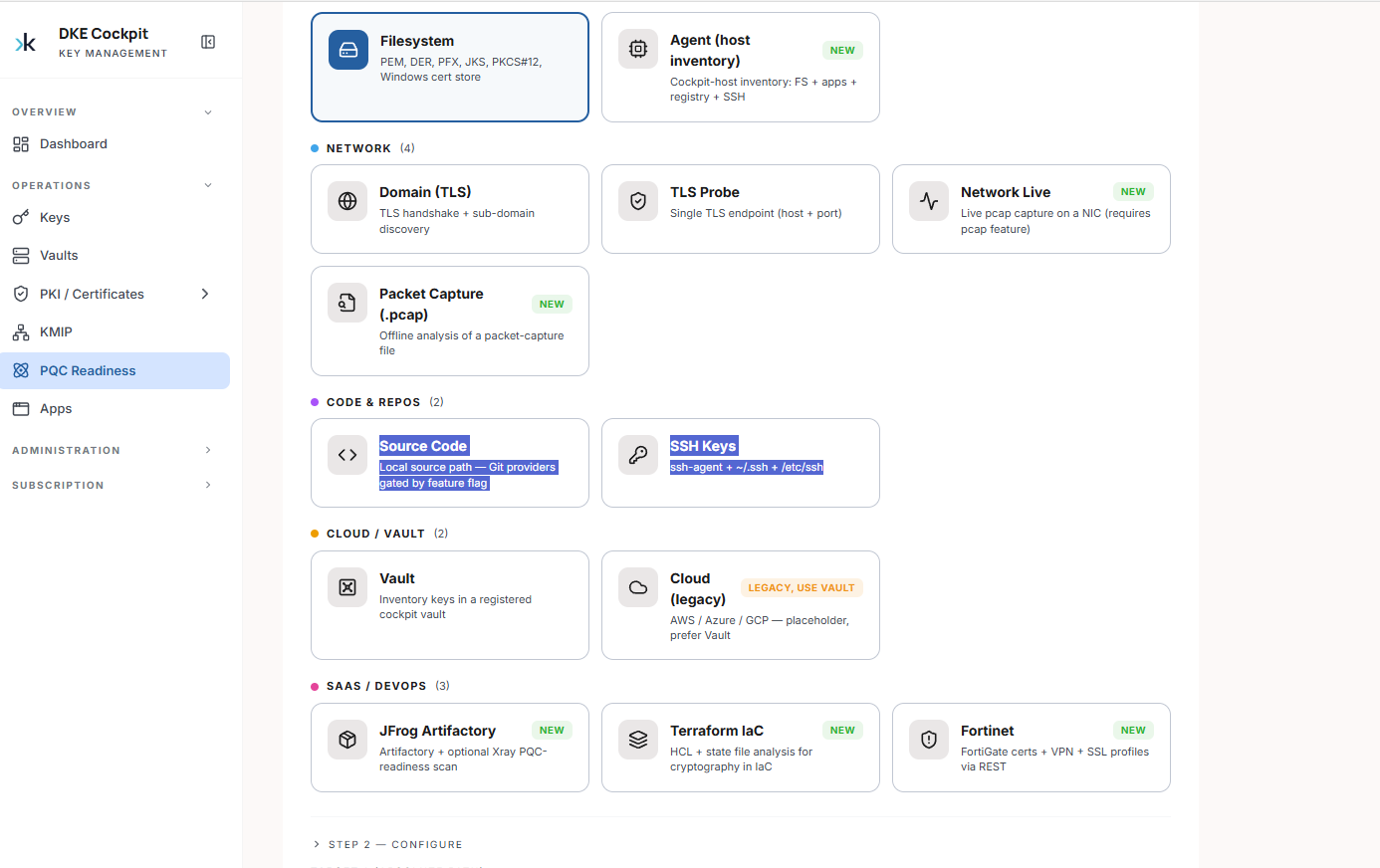Click the Agent host inventory chip icon

[x=638, y=49]
